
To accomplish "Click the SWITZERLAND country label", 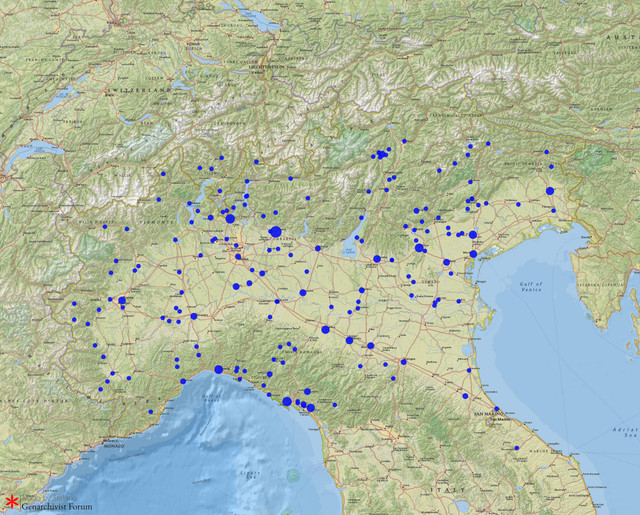I will click(x=139, y=89).
